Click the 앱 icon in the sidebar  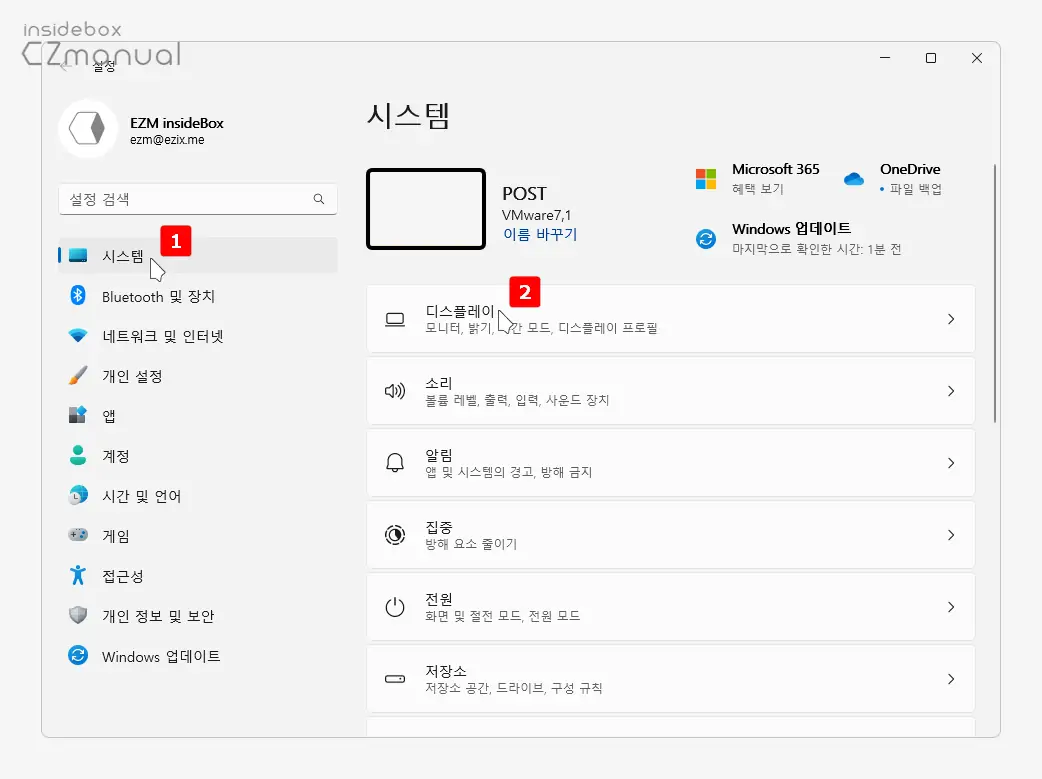pos(78,416)
